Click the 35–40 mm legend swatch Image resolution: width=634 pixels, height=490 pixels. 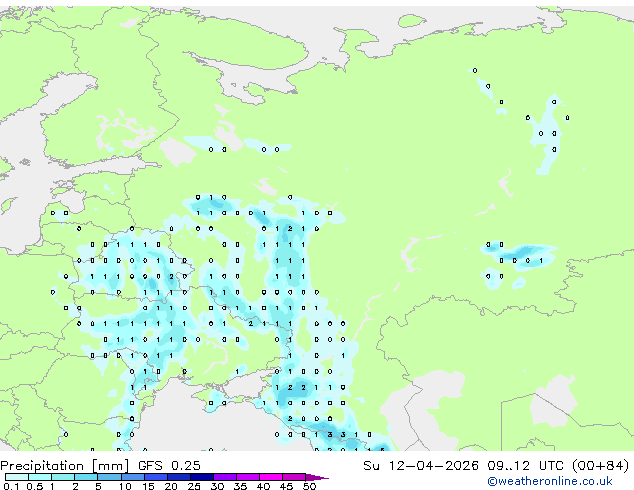click(248, 477)
